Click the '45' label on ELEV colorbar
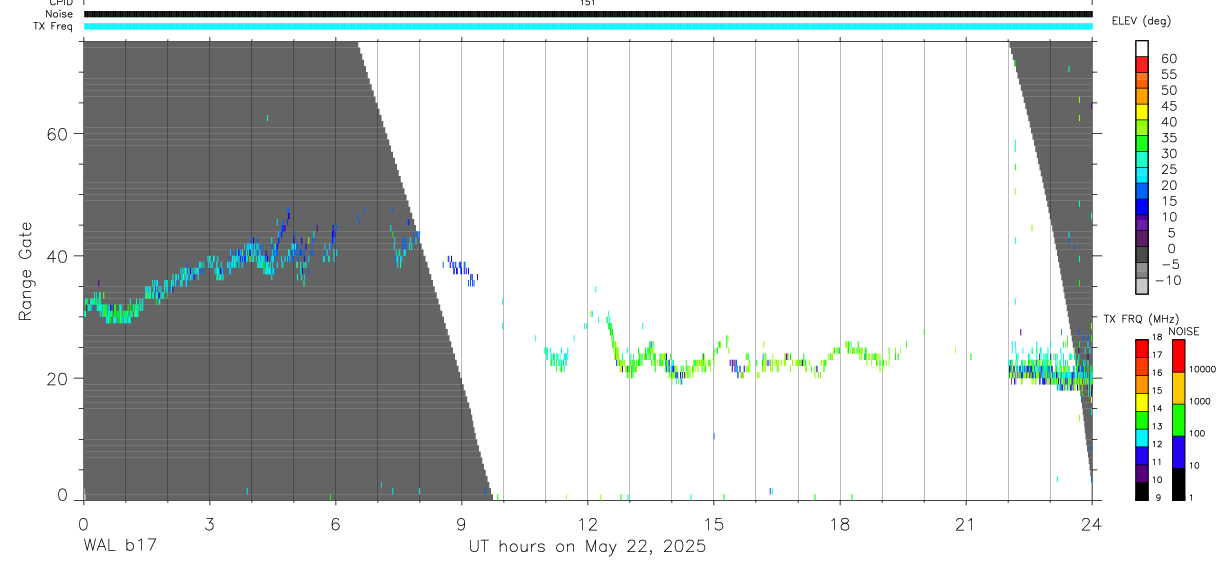Screen dimensions: 1228x567 pos(1169,105)
